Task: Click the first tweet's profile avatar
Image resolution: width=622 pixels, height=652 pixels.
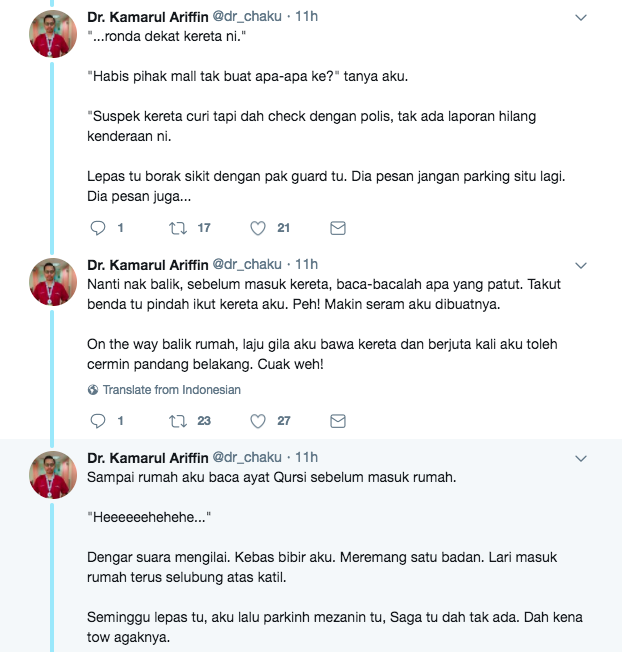Action: 53,34
